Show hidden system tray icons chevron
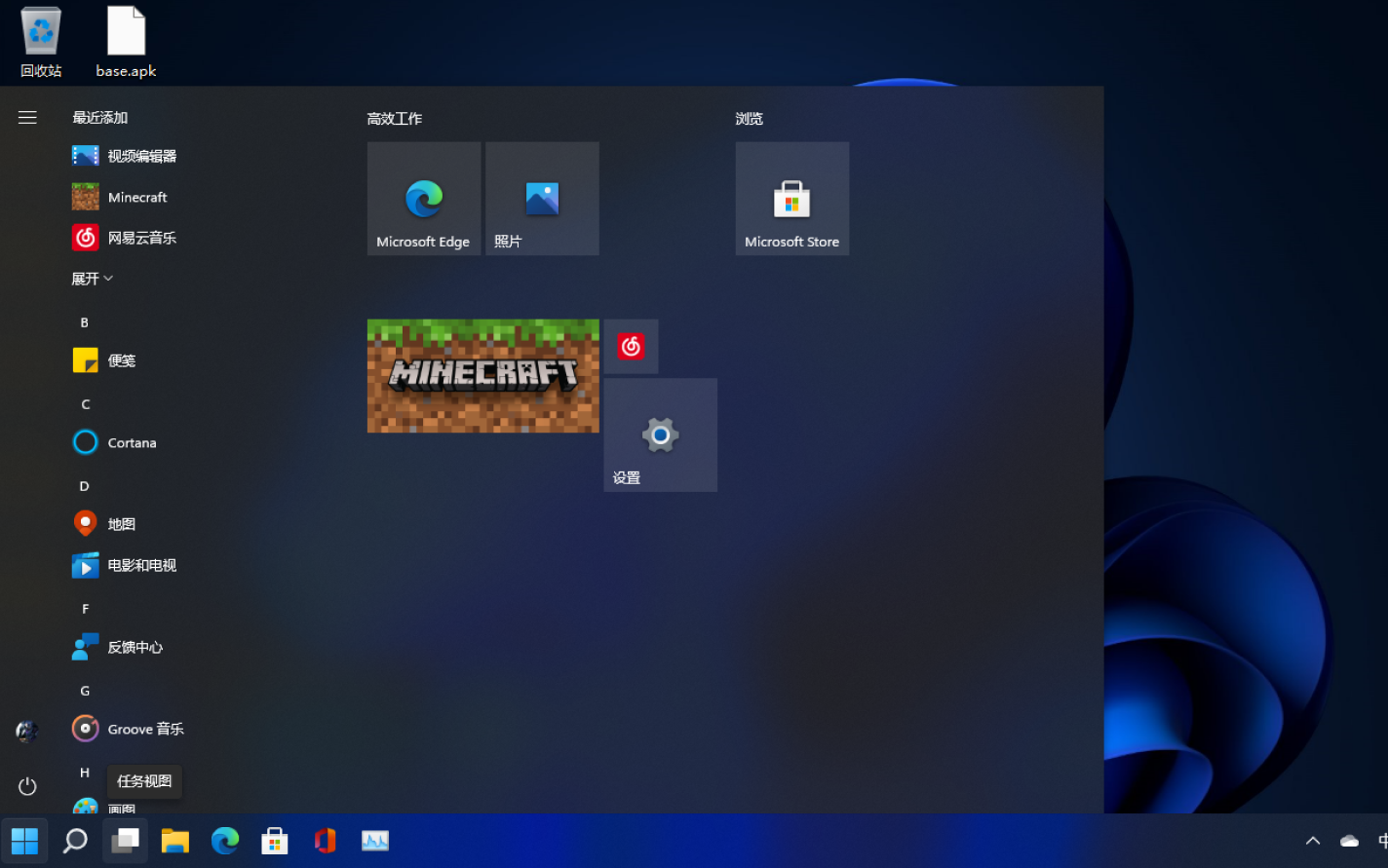The width and height of the screenshot is (1388, 868). click(x=1313, y=841)
